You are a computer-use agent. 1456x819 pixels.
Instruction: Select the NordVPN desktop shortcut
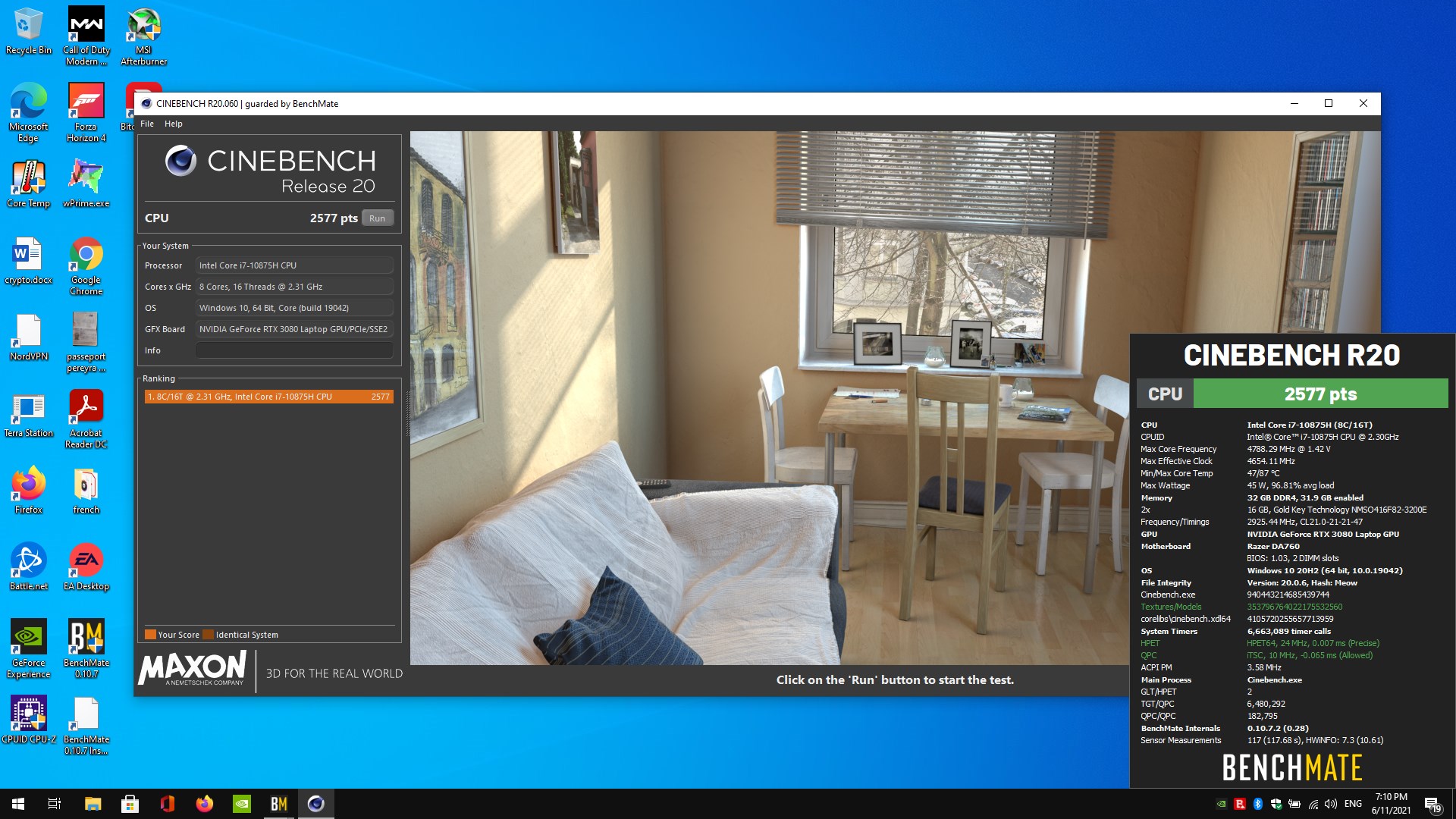[x=28, y=337]
